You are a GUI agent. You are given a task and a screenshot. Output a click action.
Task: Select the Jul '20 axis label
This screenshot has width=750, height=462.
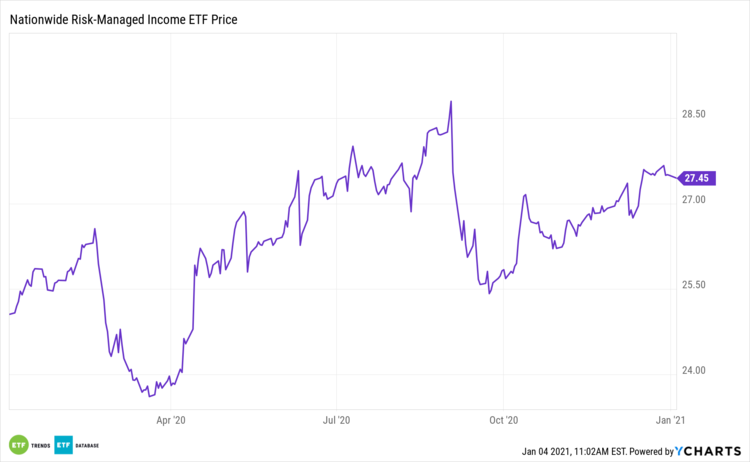338,420
